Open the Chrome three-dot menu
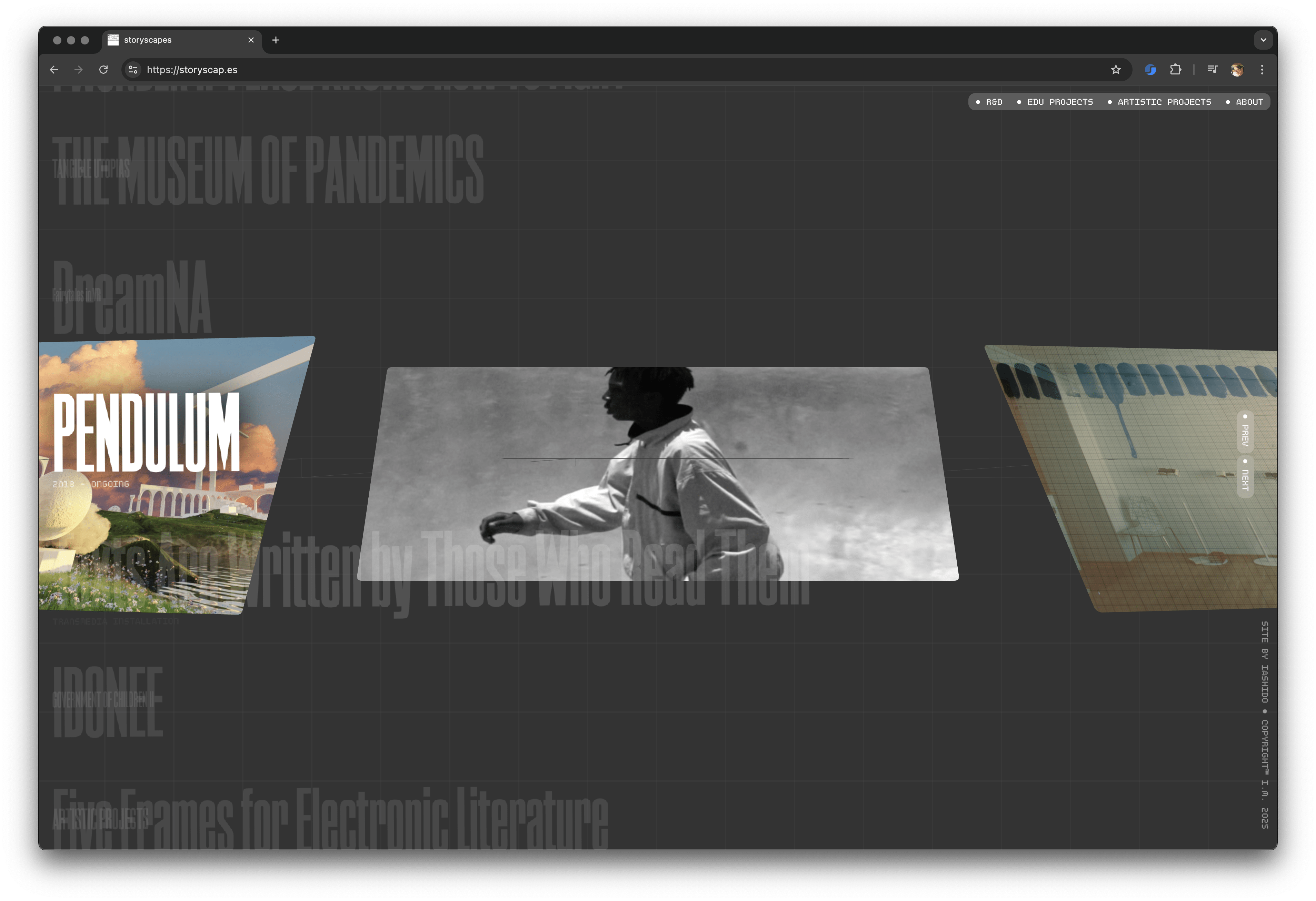This screenshot has height=901, width=1316. (x=1262, y=70)
